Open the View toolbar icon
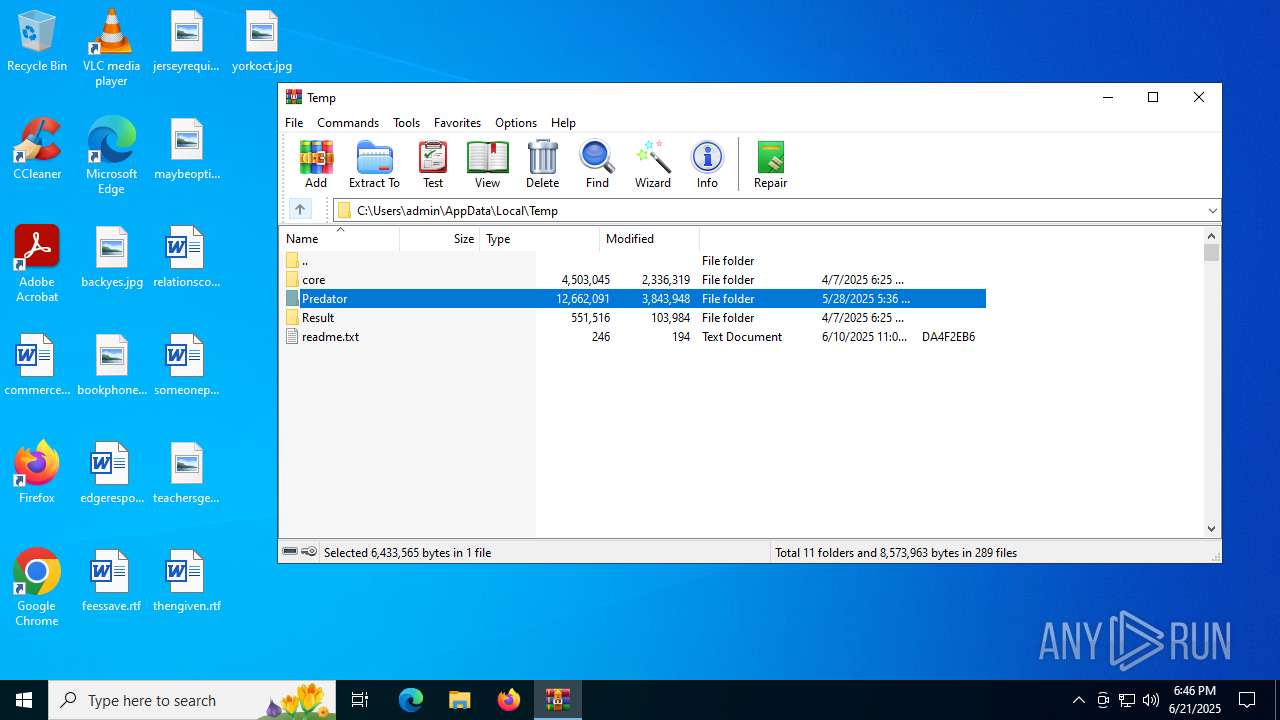This screenshot has height=720, width=1280. coord(487,164)
